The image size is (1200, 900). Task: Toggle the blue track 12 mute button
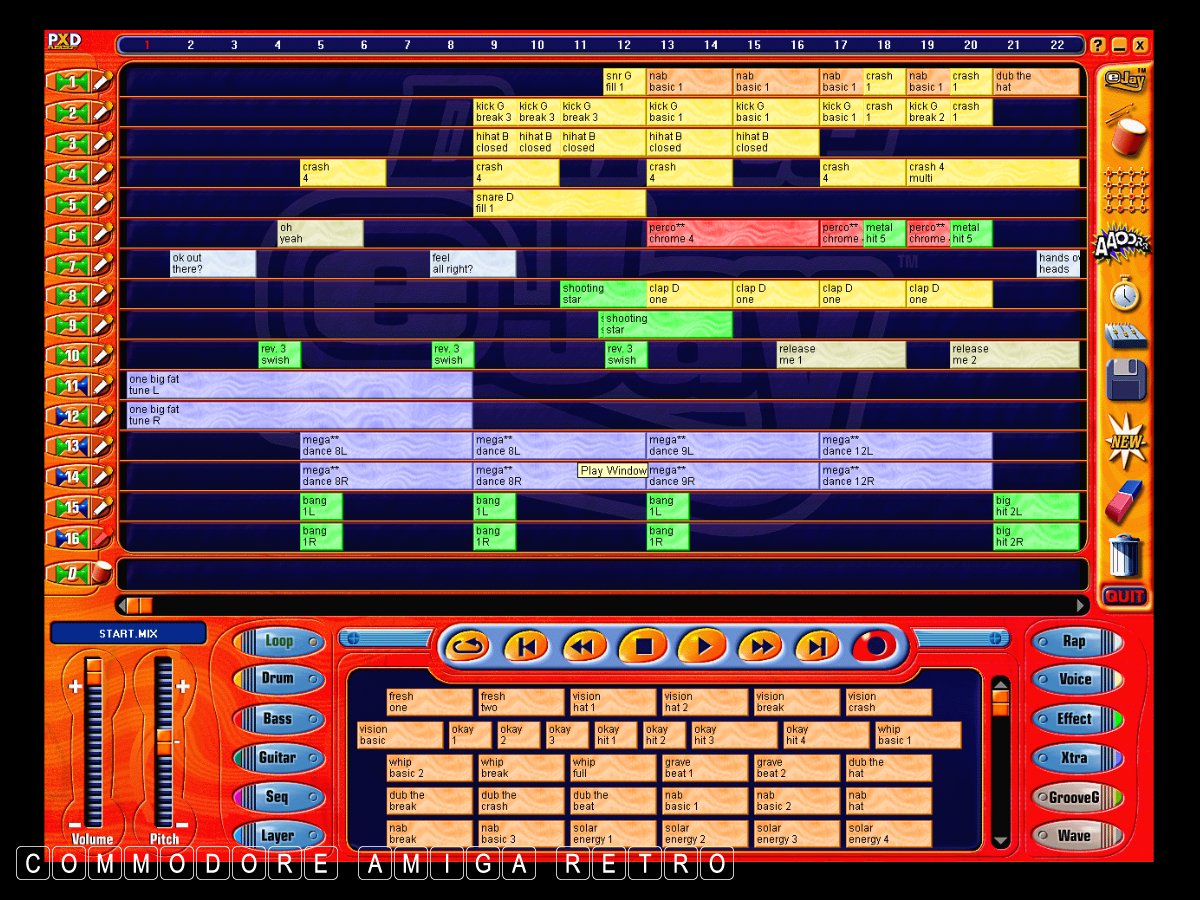click(72, 416)
